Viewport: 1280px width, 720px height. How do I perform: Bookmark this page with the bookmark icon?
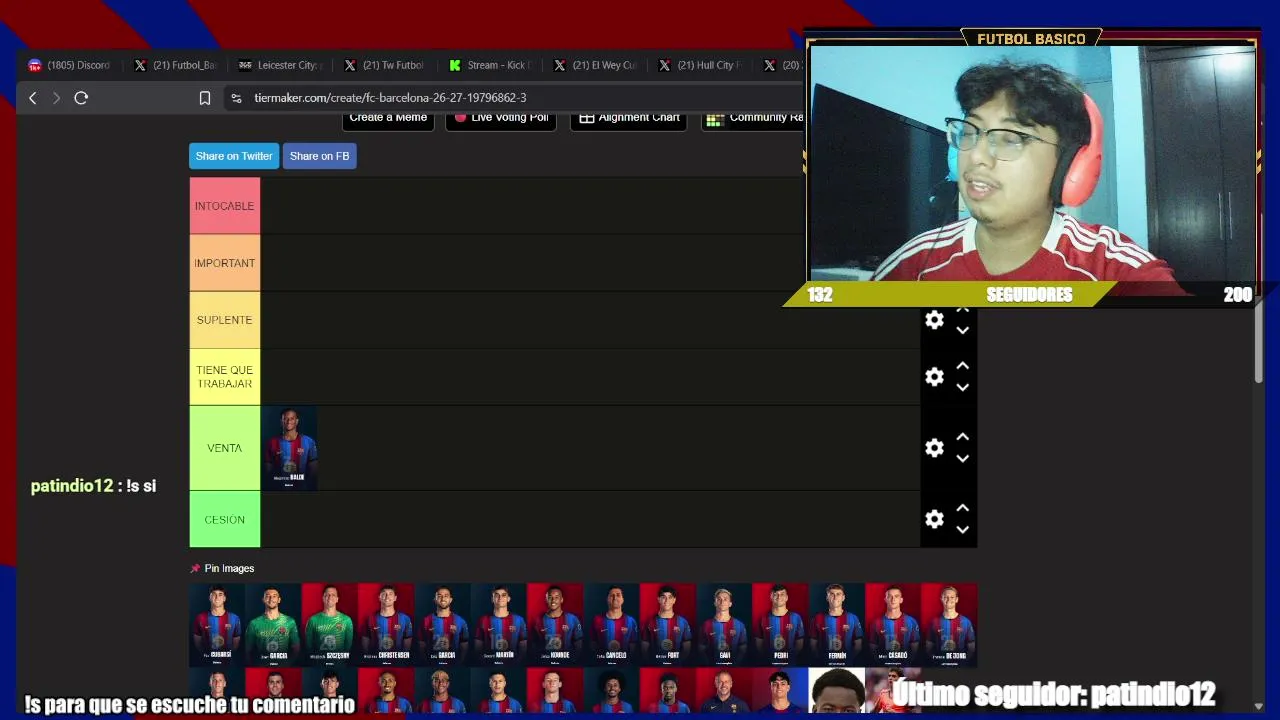click(x=205, y=98)
